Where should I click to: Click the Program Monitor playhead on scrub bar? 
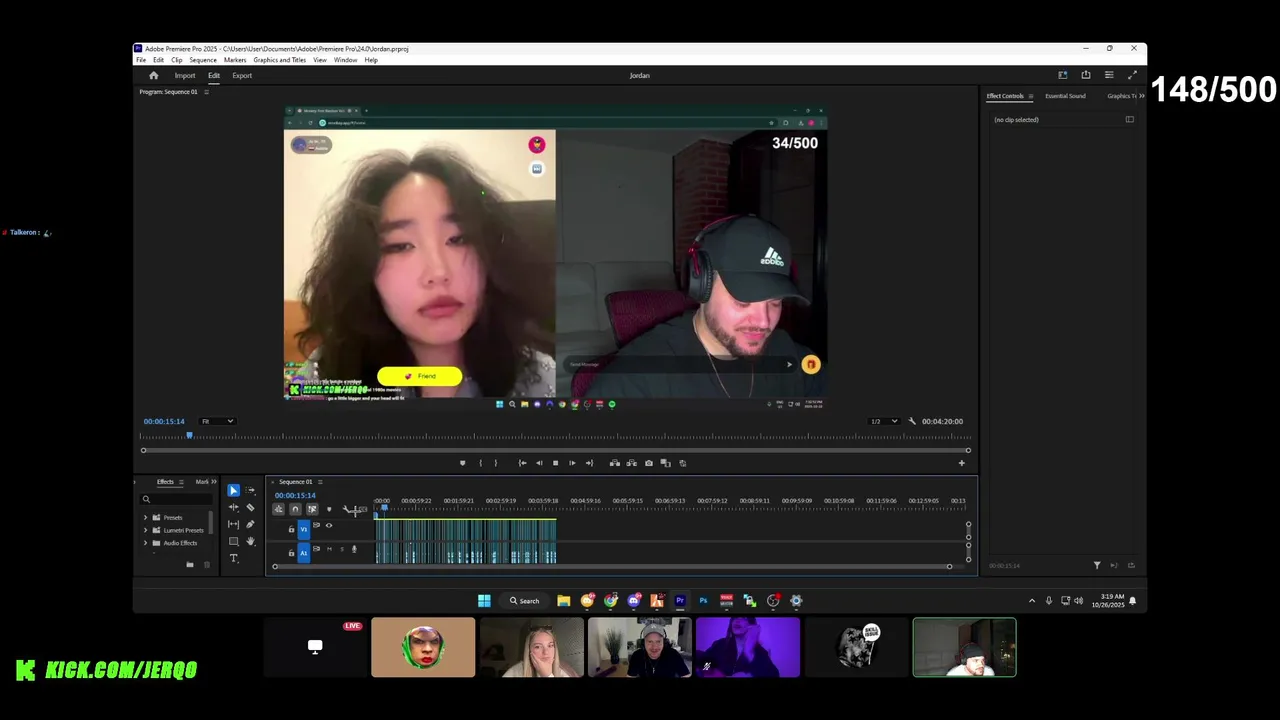click(189, 435)
